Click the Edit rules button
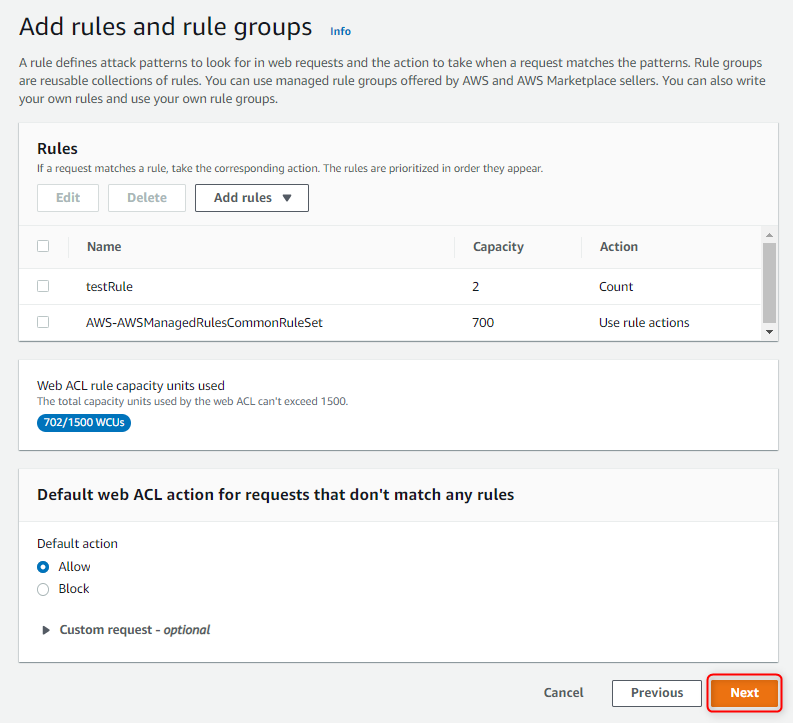Image resolution: width=793 pixels, height=723 pixels. click(68, 198)
